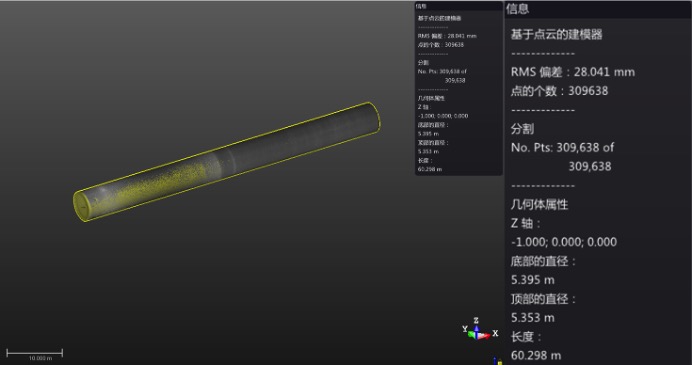The width and height of the screenshot is (695, 365).
Task: Click the red X axis arrow
Action: pos(485,336)
